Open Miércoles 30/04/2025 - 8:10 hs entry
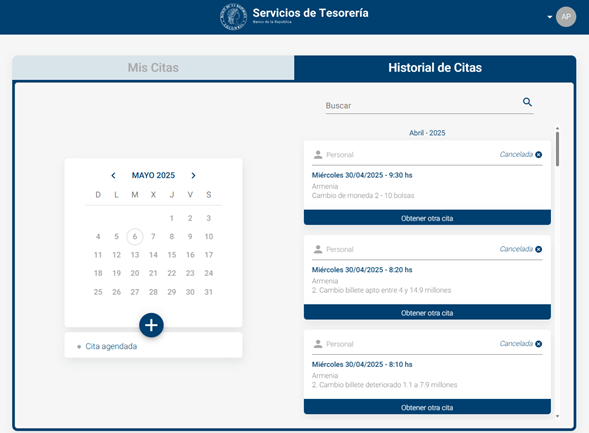 (x=362, y=364)
